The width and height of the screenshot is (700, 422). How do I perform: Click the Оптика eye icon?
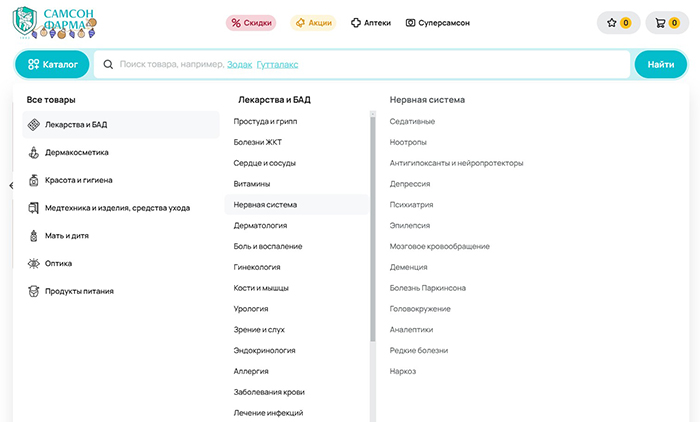tap(34, 264)
